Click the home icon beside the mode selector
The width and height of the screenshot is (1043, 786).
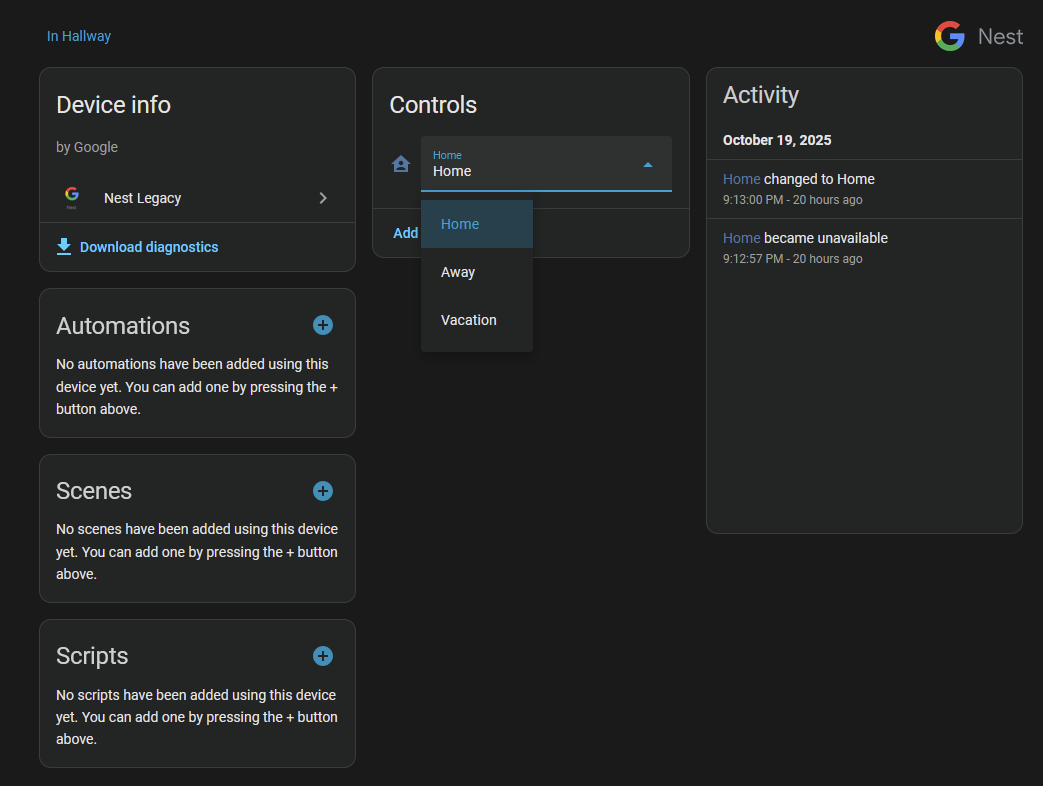401,164
